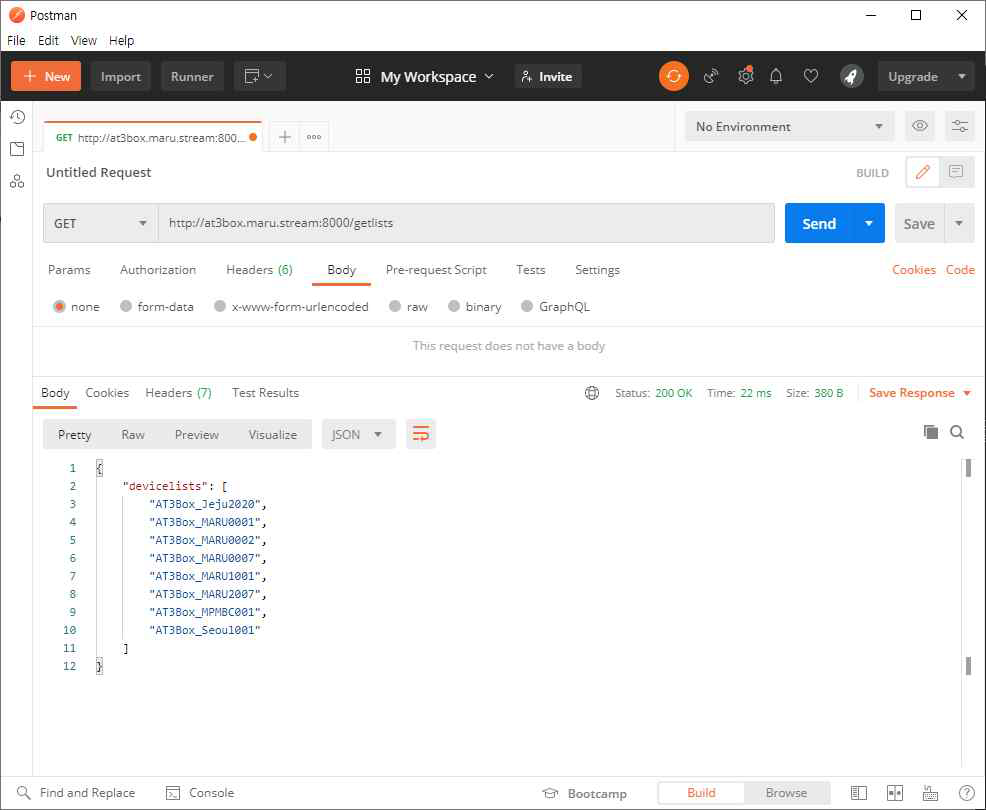Expand the Send button dropdown arrow
This screenshot has height=810, width=986.
(868, 223)
